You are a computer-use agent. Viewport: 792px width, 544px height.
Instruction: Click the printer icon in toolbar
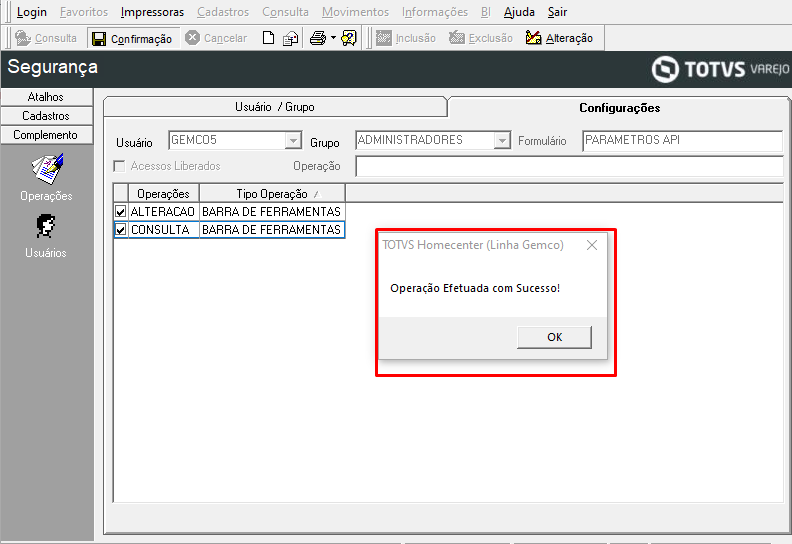(x=318, y=38)
